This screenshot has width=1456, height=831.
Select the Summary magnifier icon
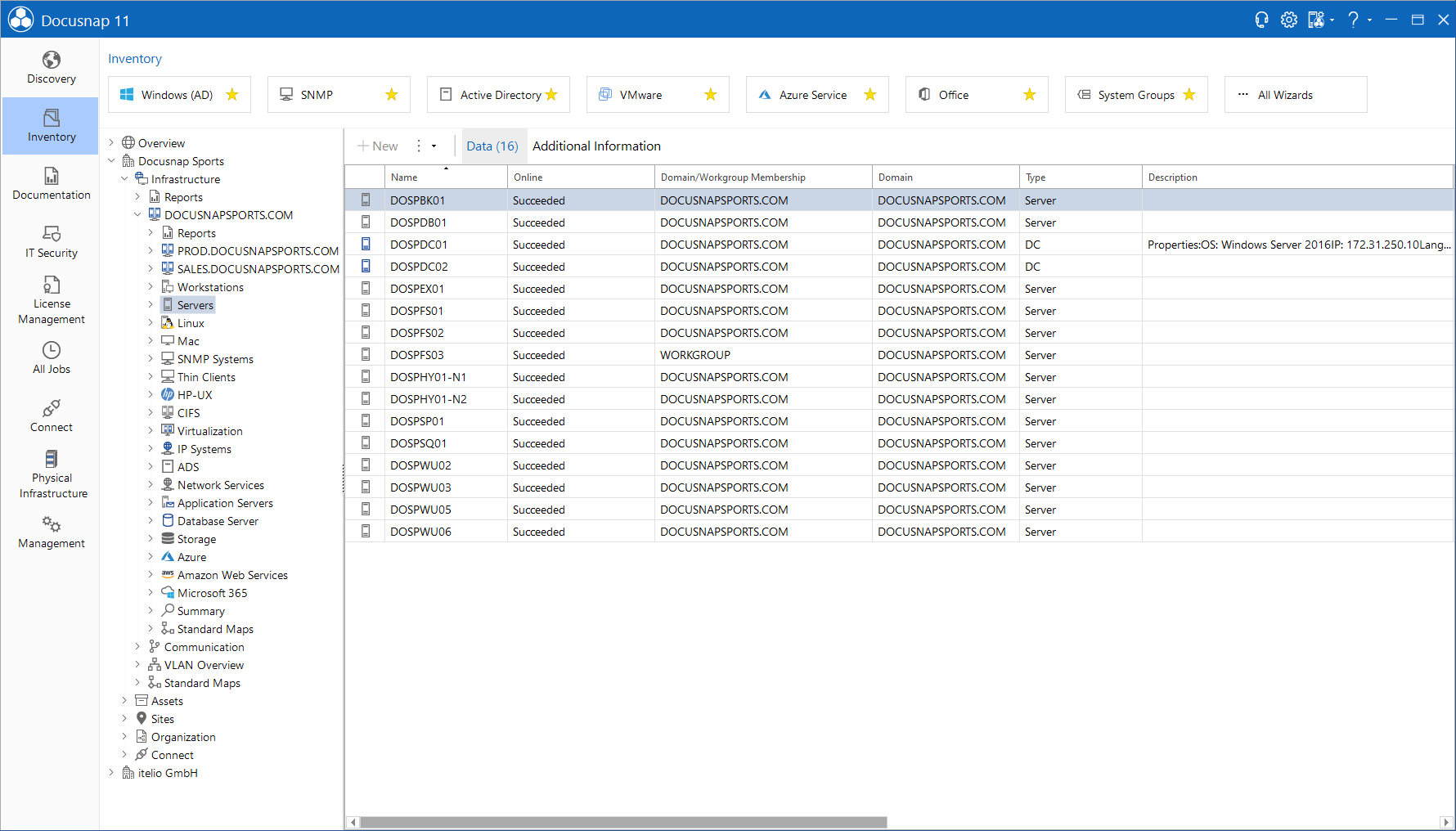168,610
